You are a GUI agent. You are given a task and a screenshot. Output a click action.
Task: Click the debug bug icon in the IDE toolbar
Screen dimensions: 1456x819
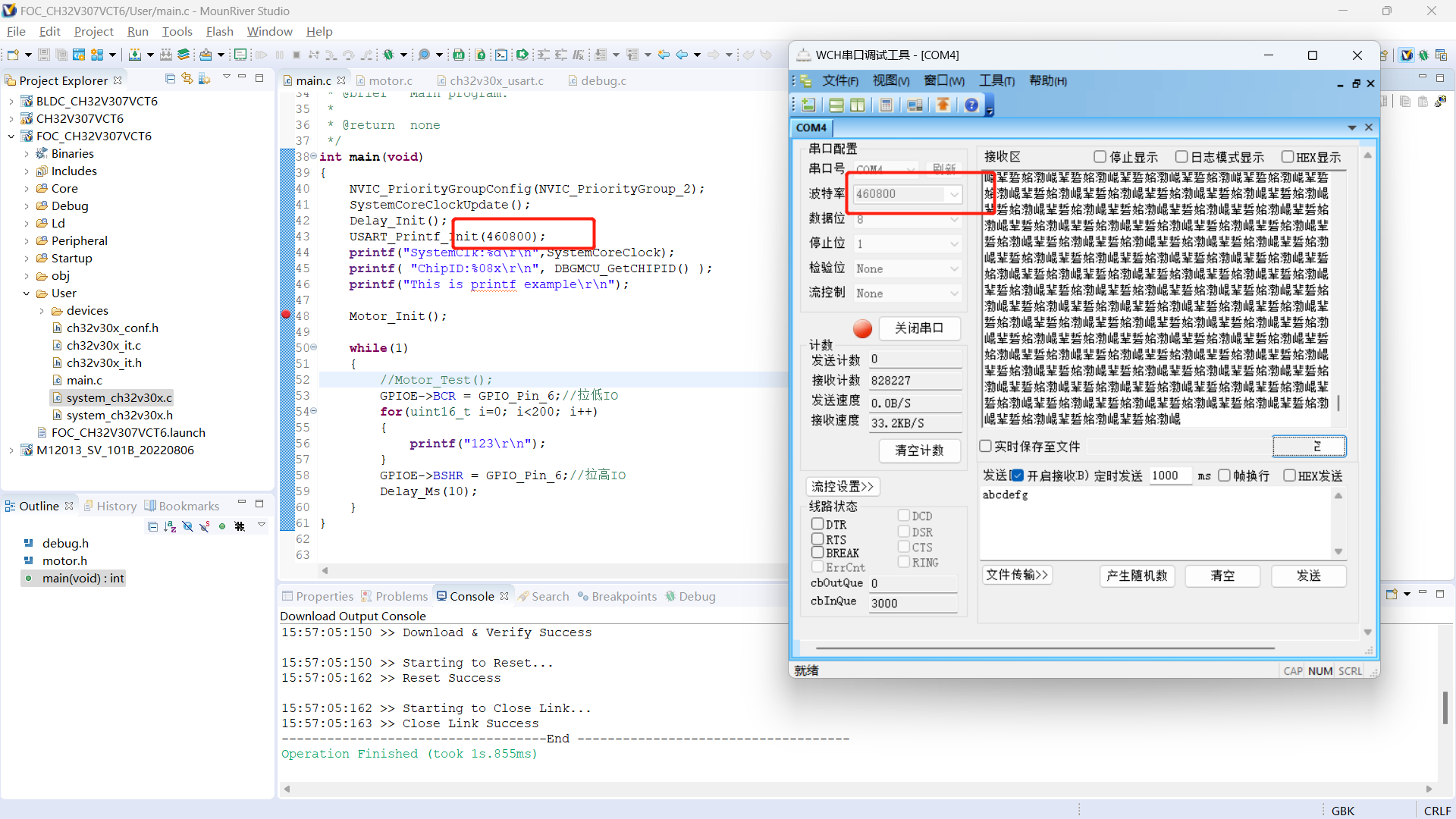[x=389, y=55]
